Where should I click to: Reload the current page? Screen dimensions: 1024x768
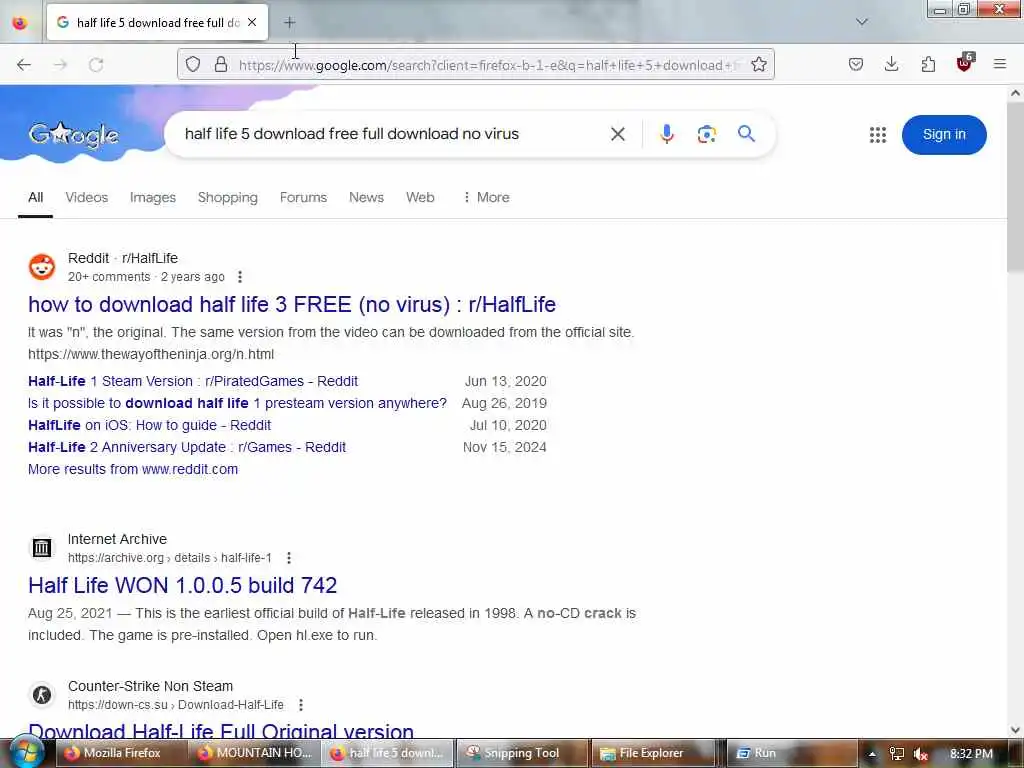96,65
